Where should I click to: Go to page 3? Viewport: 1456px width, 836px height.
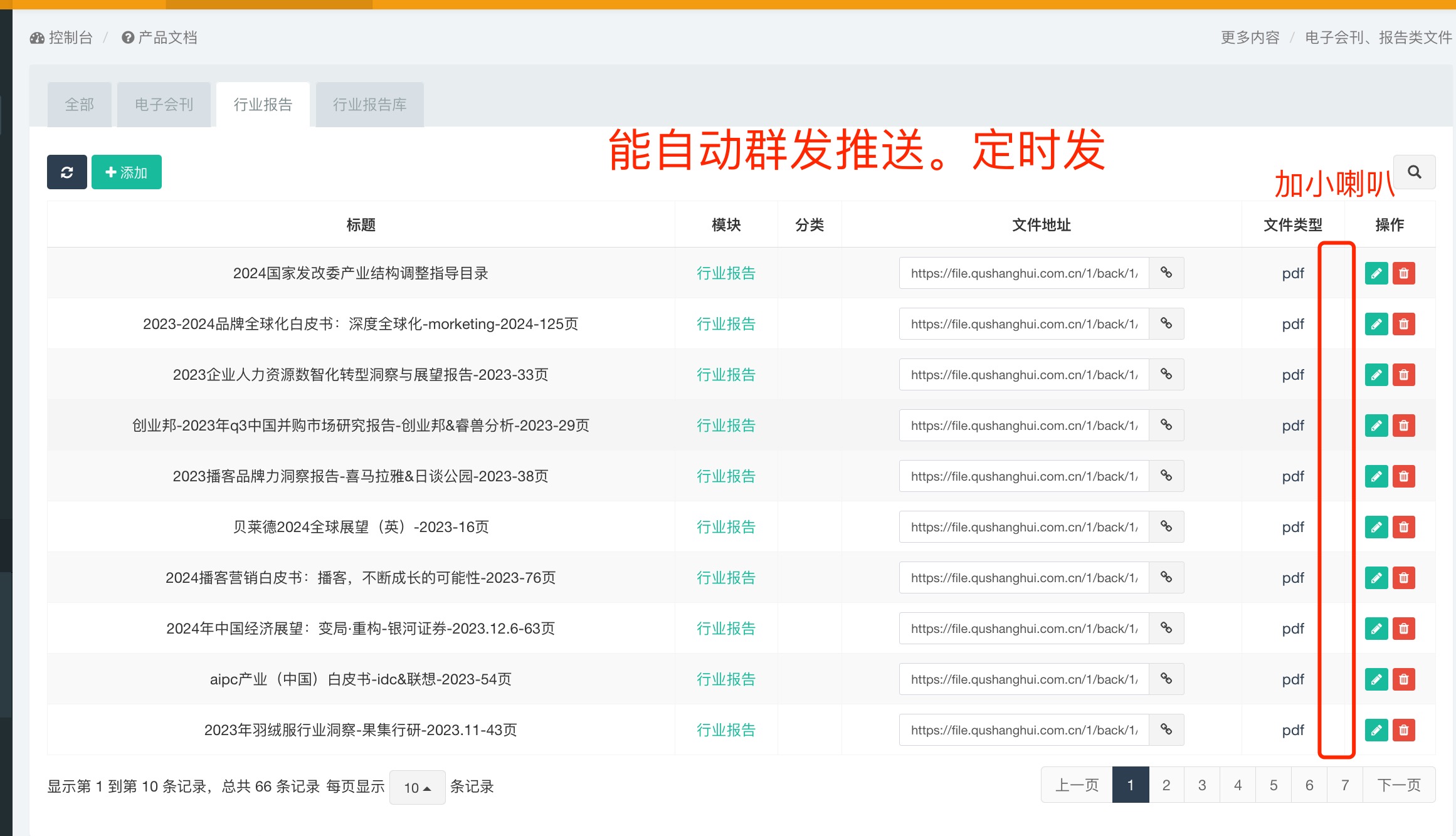[1201, 785]
